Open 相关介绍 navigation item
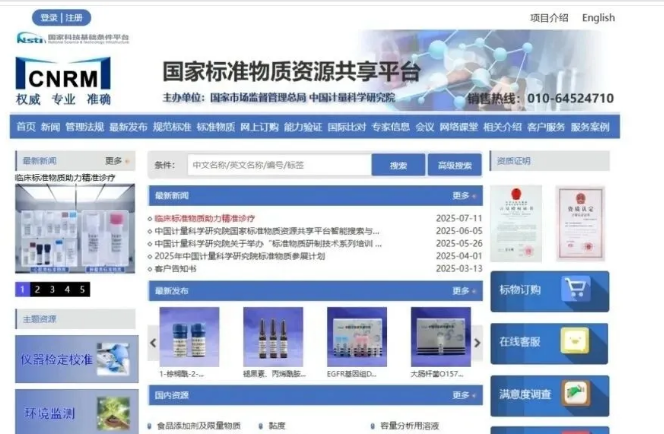664x434 pixels. click(503, 127)
